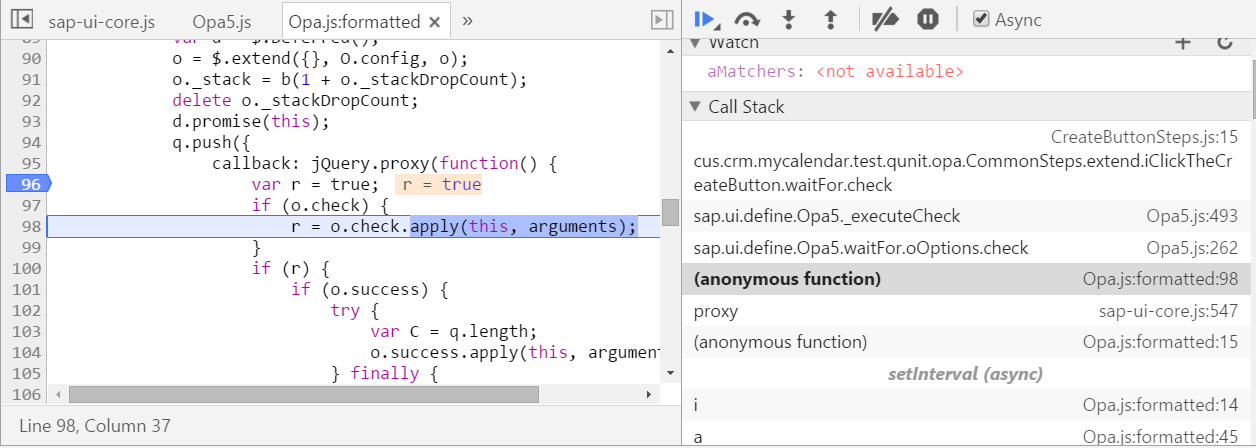Set breakpoint on line number 101

(x=25, y=289)
